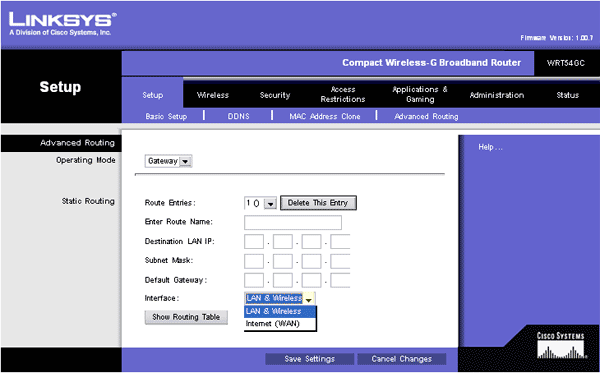Open the Operating Mode Gateway dropdown
This screenshot has width=600, height=373.
[x=168, y=161]
